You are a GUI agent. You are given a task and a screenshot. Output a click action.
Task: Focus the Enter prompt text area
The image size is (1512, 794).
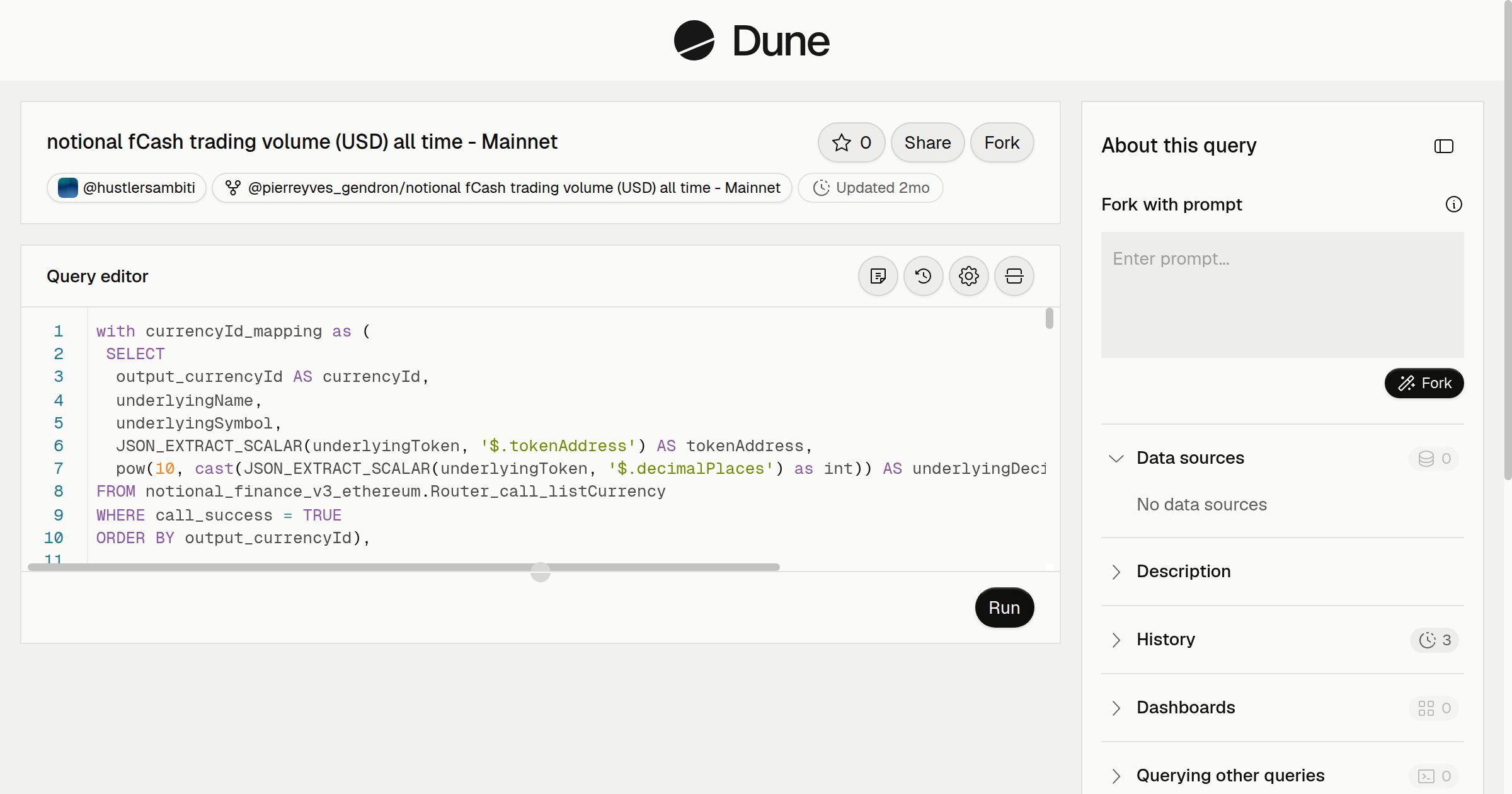point(1282,295)
